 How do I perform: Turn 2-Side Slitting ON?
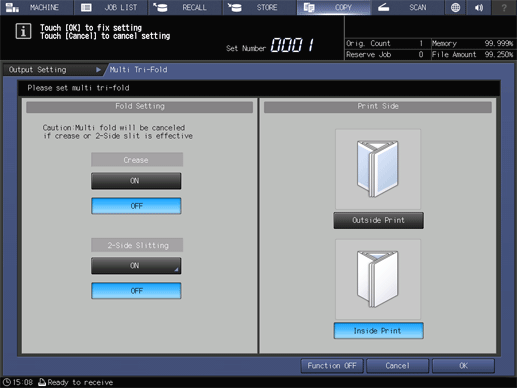136,266
